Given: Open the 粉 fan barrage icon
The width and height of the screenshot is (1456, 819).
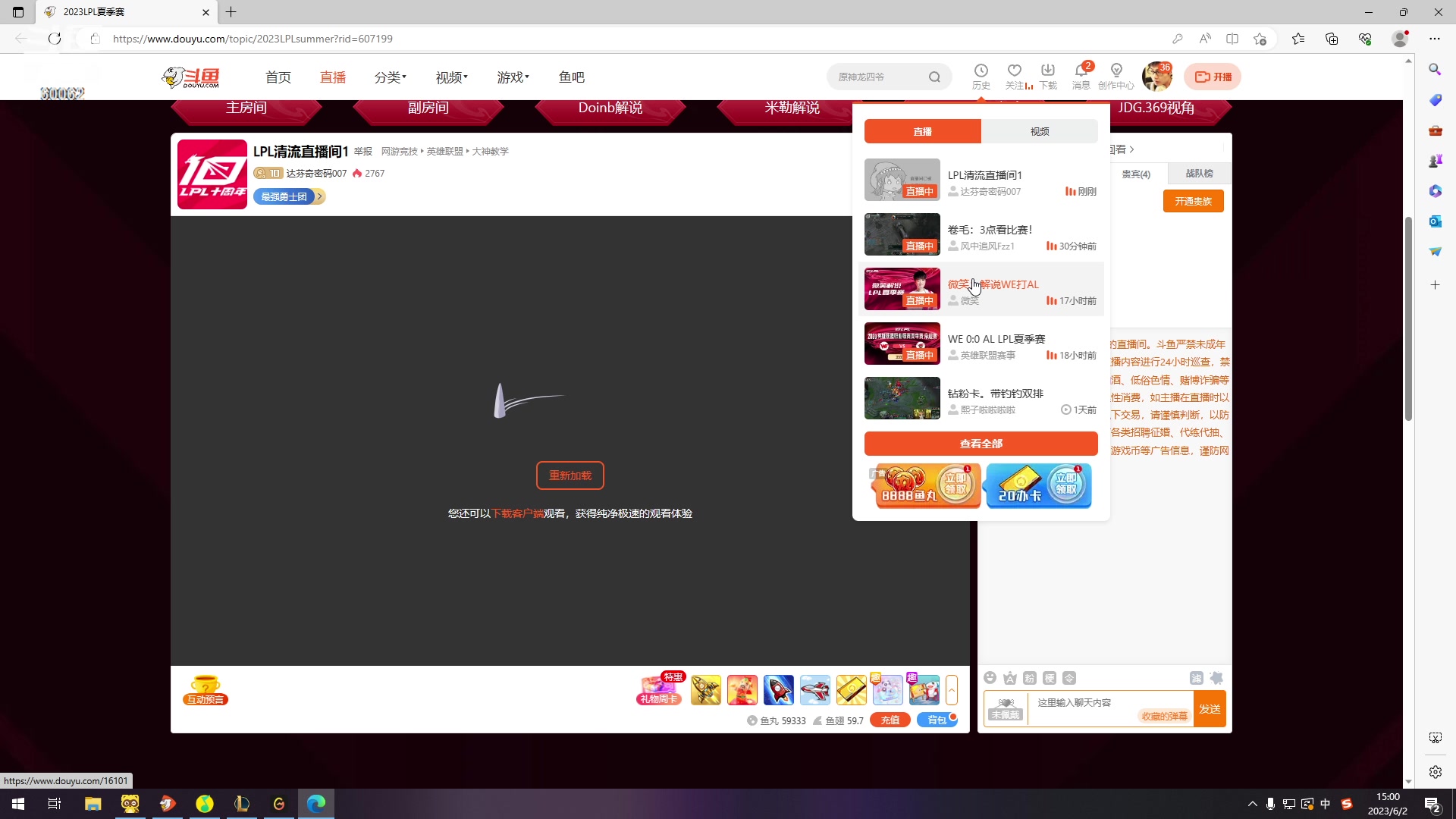Looking at the screenshot, I should point(1029,678).
